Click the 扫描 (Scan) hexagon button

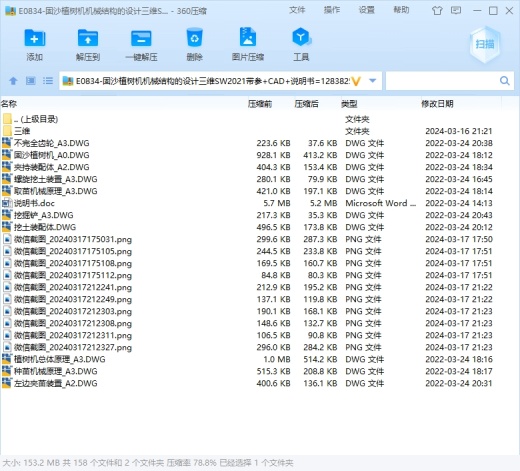point(485,44)
